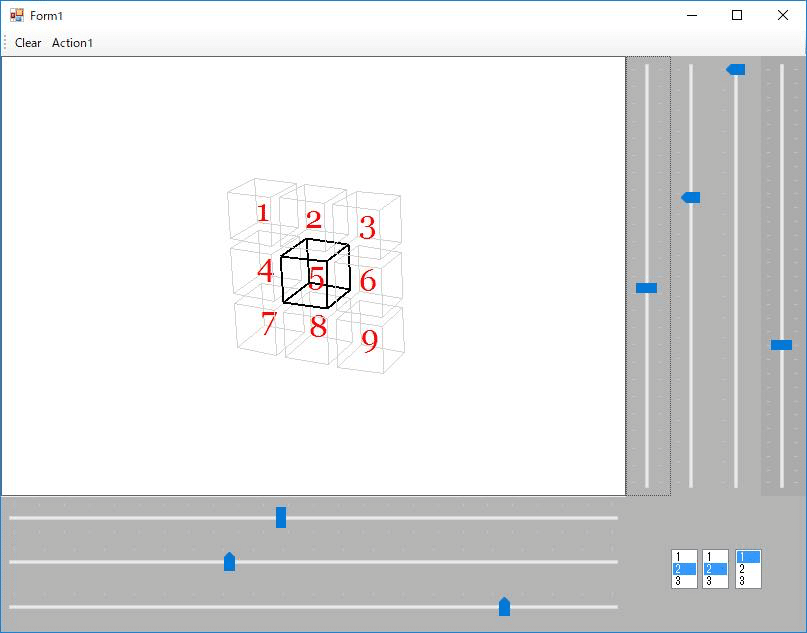
Task: Click the cube labeled 6
Action: (368, 280)
